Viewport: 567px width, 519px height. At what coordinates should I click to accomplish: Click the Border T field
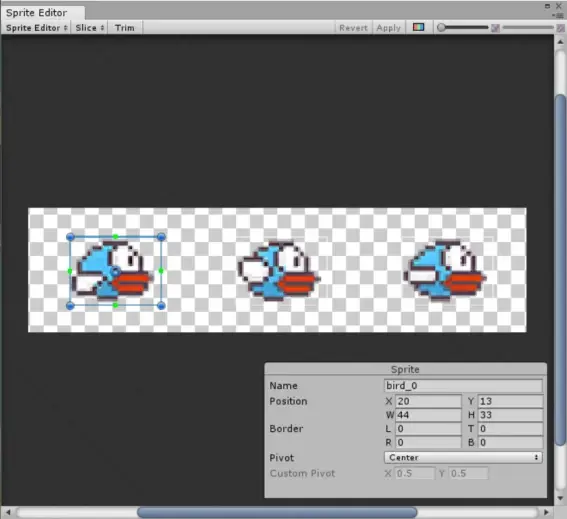pyautogui.click(x=511, y=429)
